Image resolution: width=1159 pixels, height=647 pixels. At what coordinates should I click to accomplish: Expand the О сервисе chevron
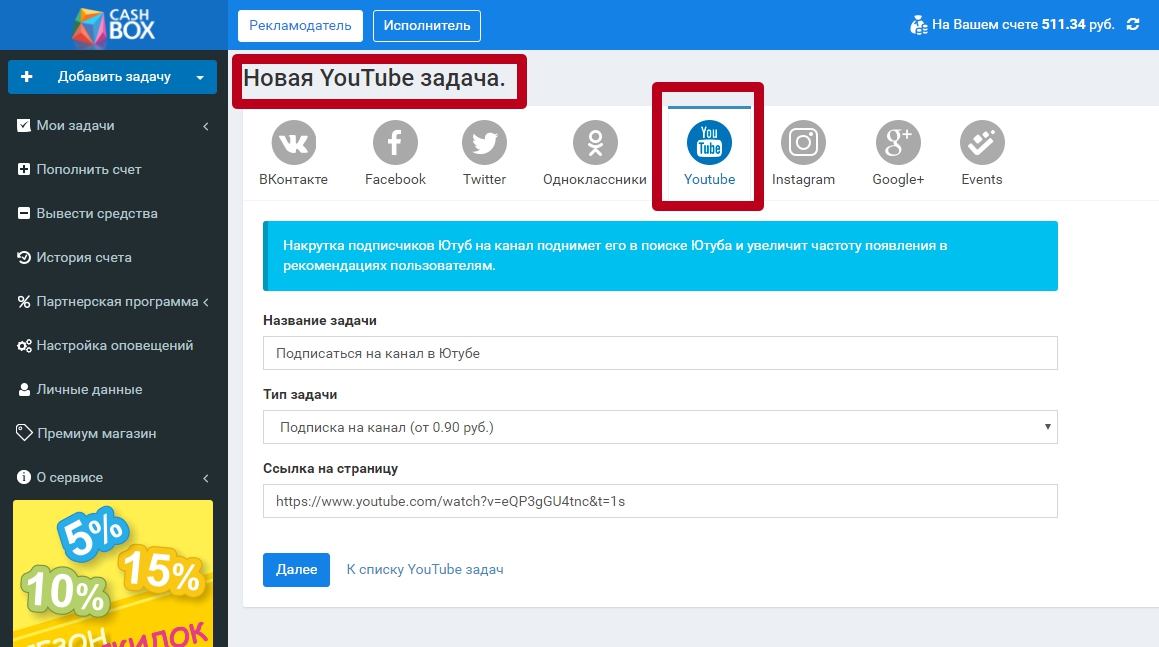(x=205, y=478)
